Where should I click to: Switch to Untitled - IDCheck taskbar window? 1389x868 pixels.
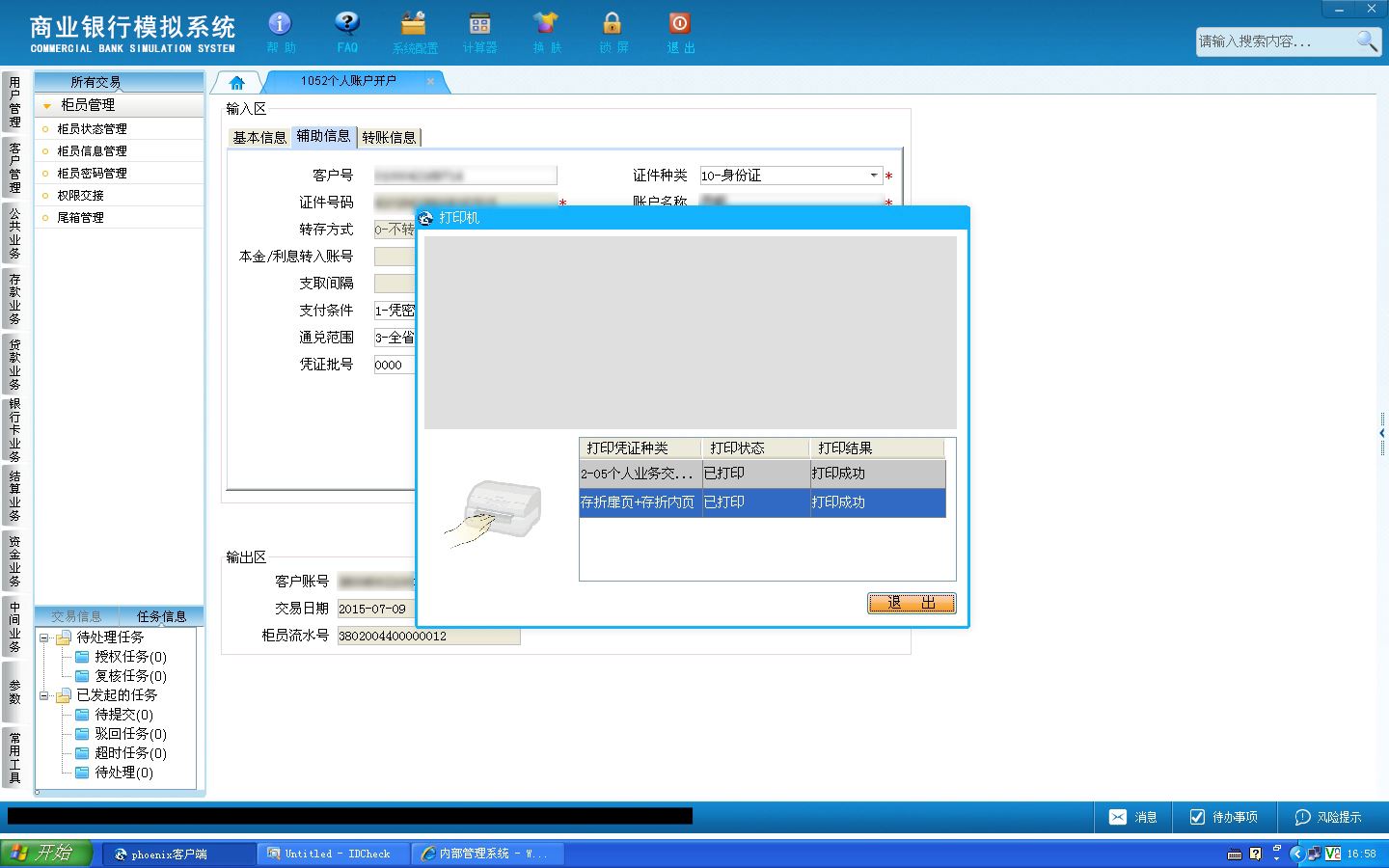(334, 854)
